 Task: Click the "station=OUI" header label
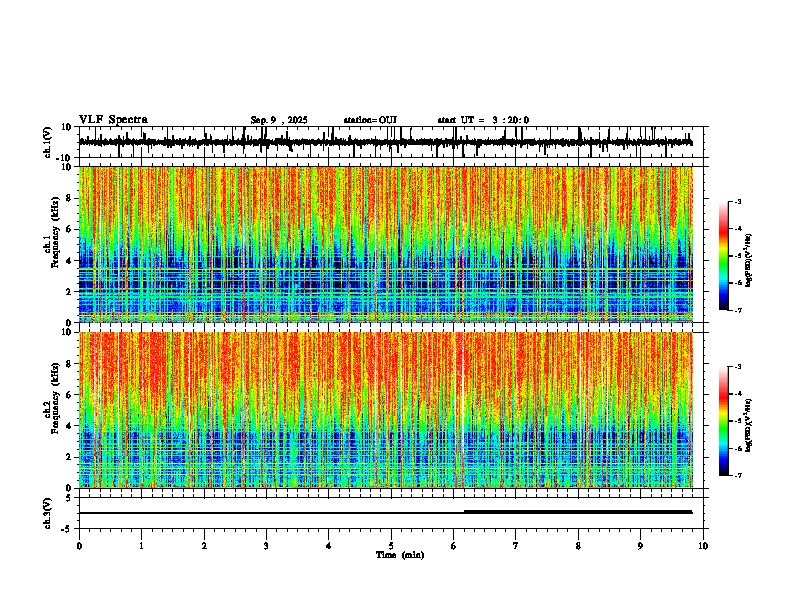coord(370,120)
